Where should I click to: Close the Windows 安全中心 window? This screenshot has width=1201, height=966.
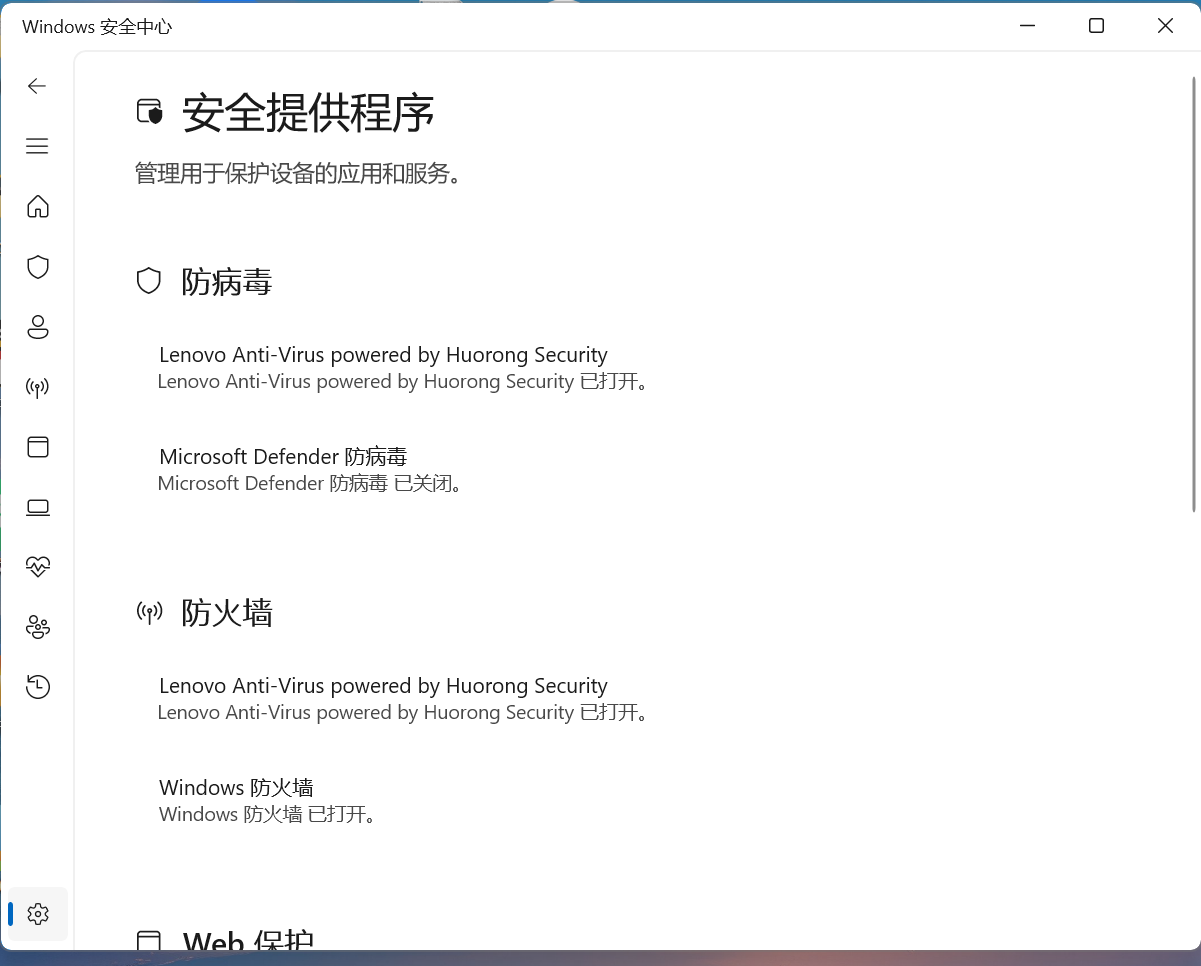coord(1165,26)
